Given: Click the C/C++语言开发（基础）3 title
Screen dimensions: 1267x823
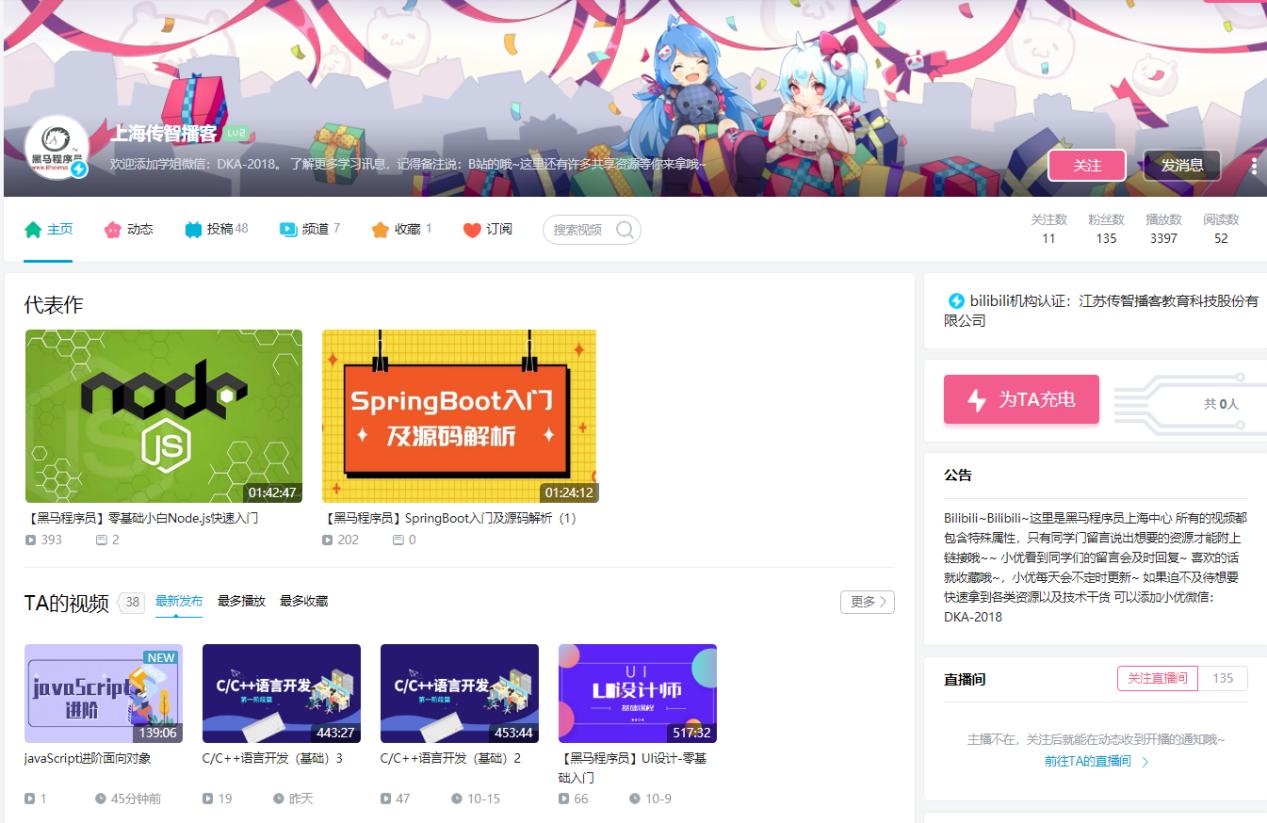Looking at the screenshot, I should click(273, 758).
